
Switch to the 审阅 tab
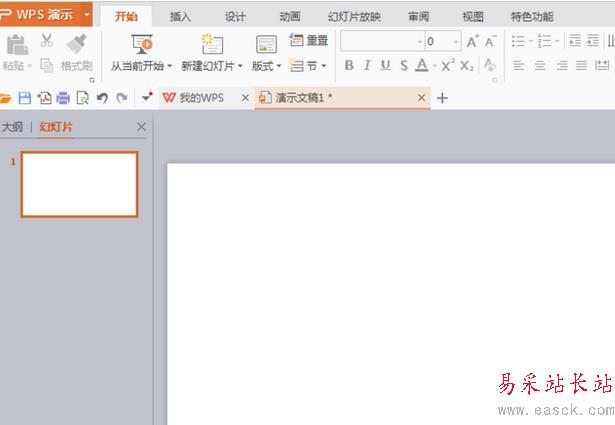(x=418, y=16)
